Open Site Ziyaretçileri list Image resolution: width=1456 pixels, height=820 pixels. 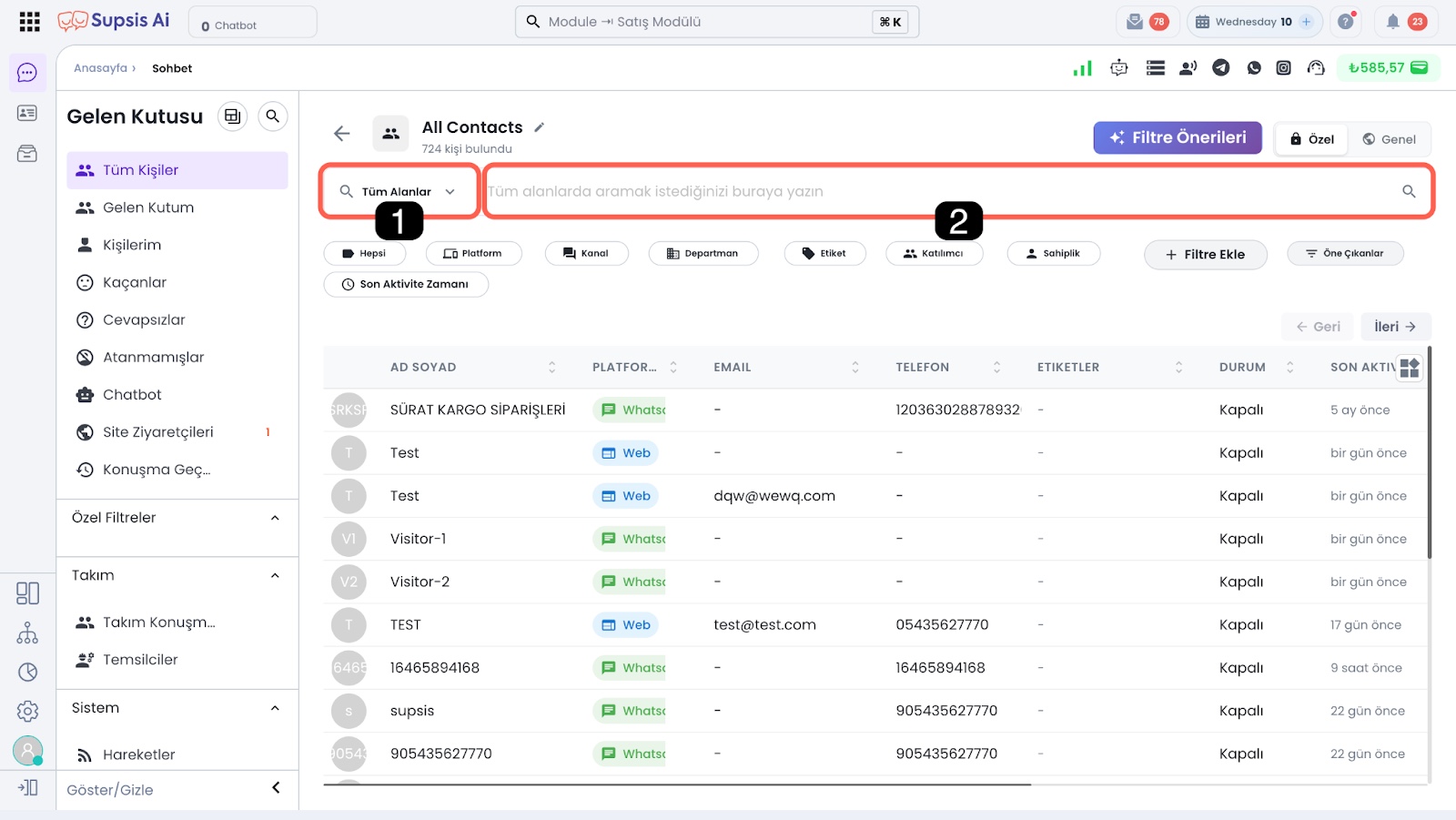(157, 432)
